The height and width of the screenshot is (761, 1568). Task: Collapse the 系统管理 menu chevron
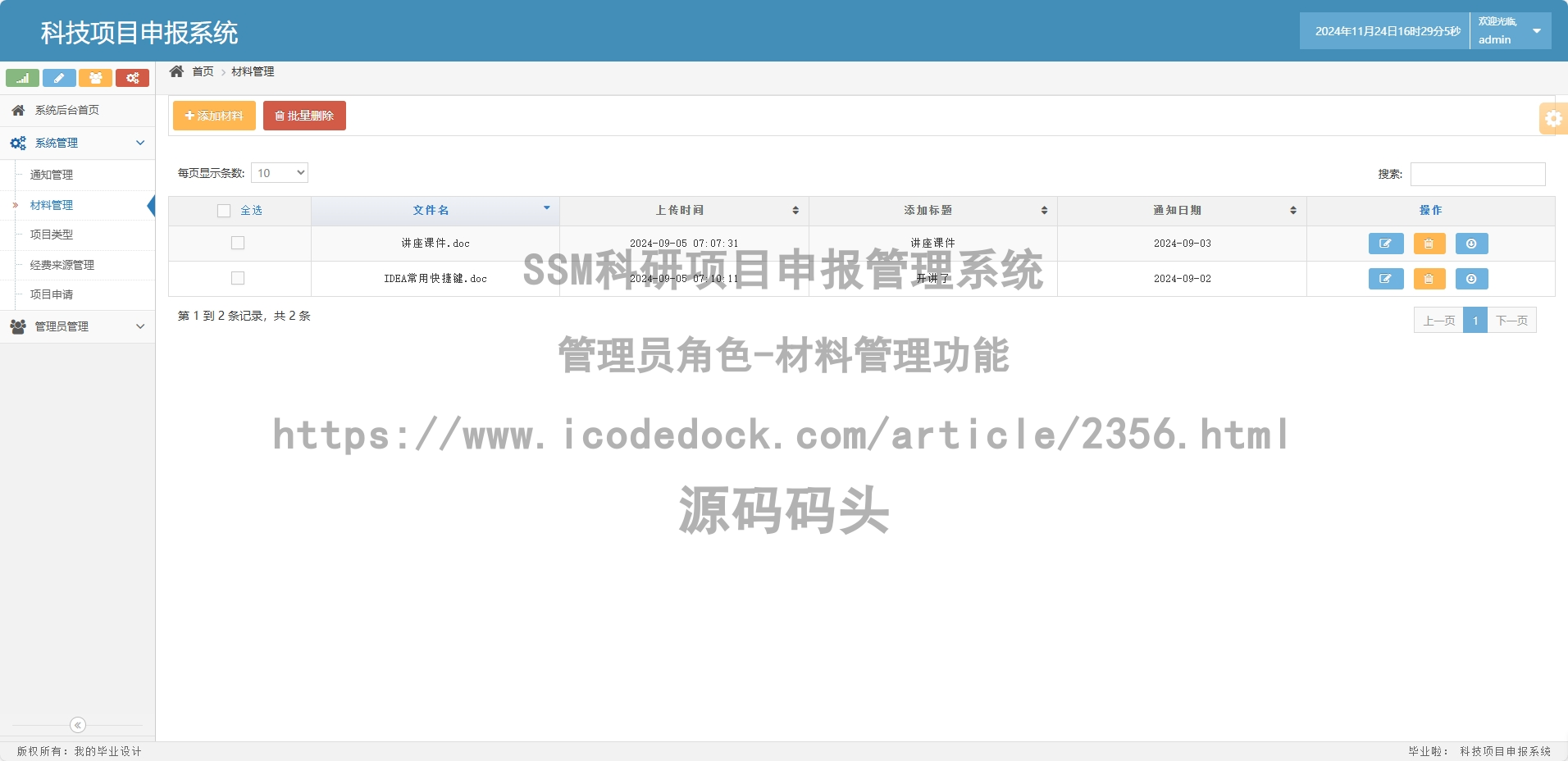click(x=140, y=143)
